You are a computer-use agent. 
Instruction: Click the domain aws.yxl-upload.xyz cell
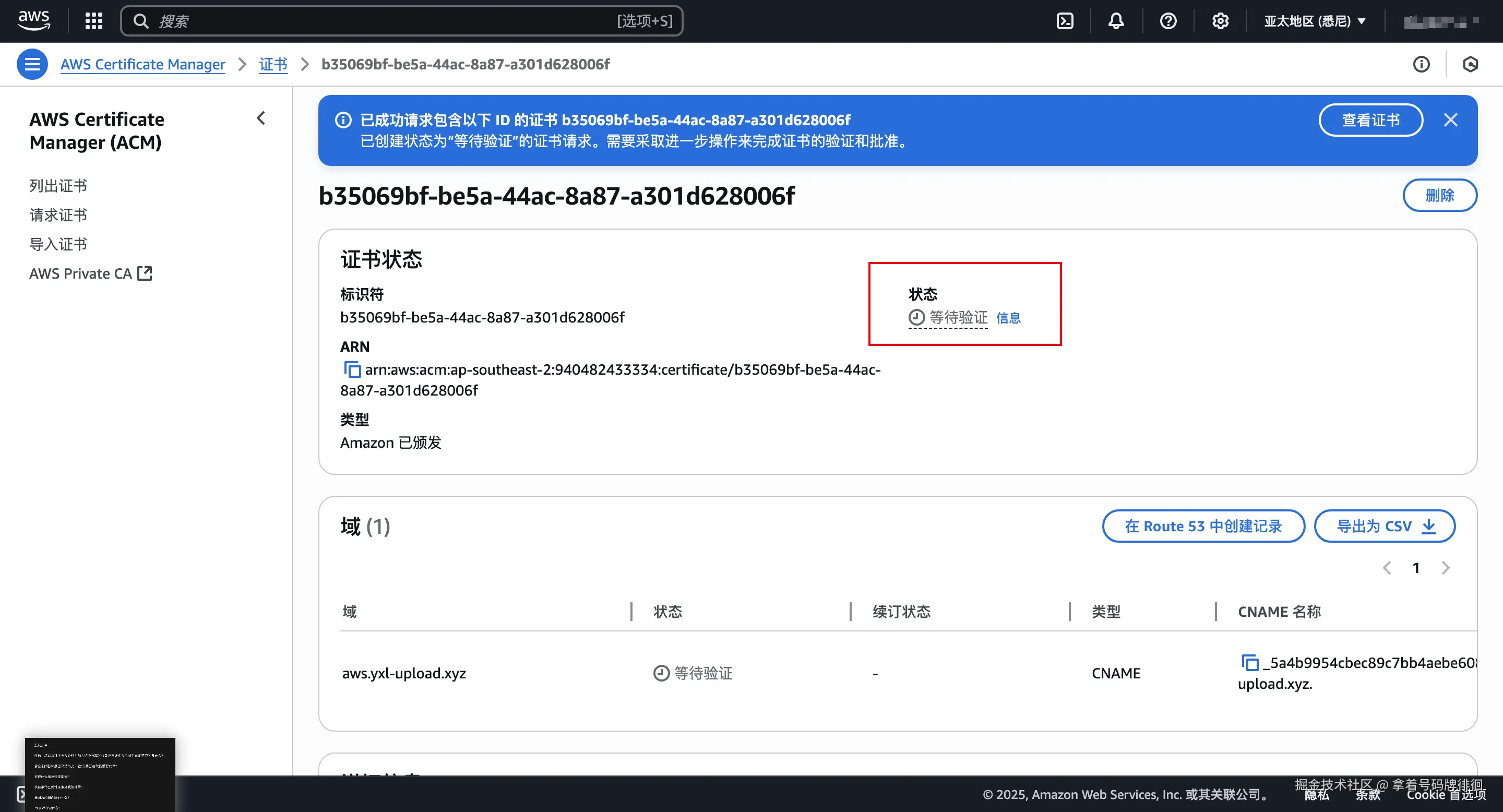(404, 673)
